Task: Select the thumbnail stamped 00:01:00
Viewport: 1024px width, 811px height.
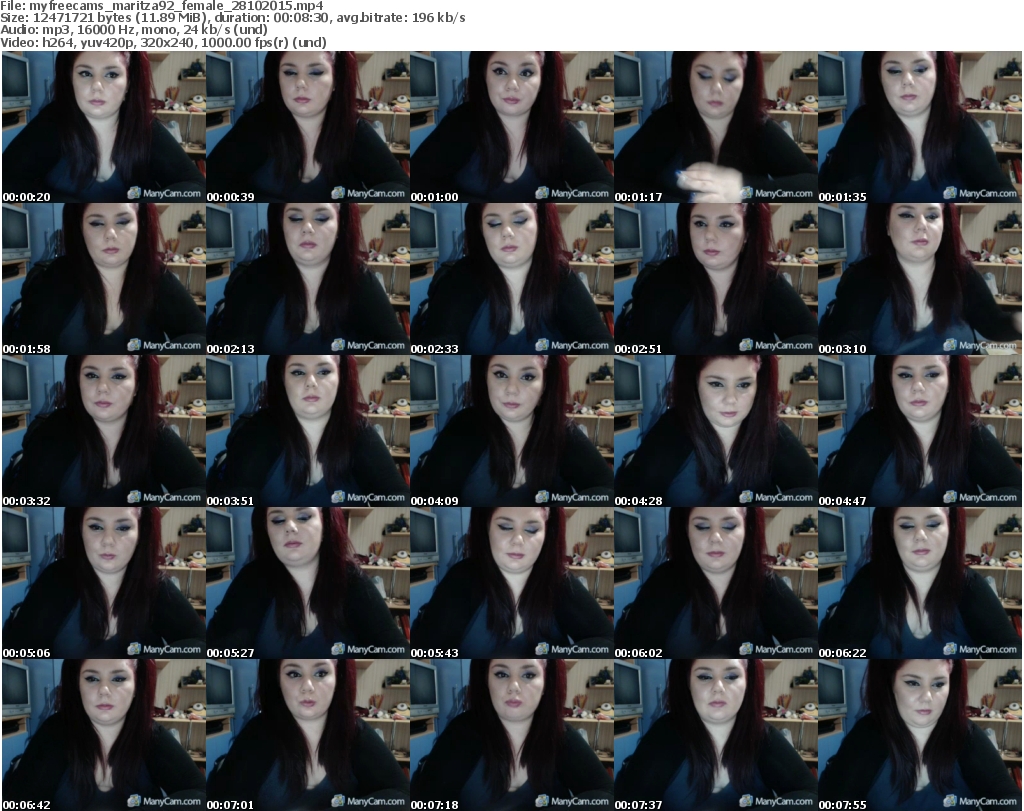Action: point(512,127)
